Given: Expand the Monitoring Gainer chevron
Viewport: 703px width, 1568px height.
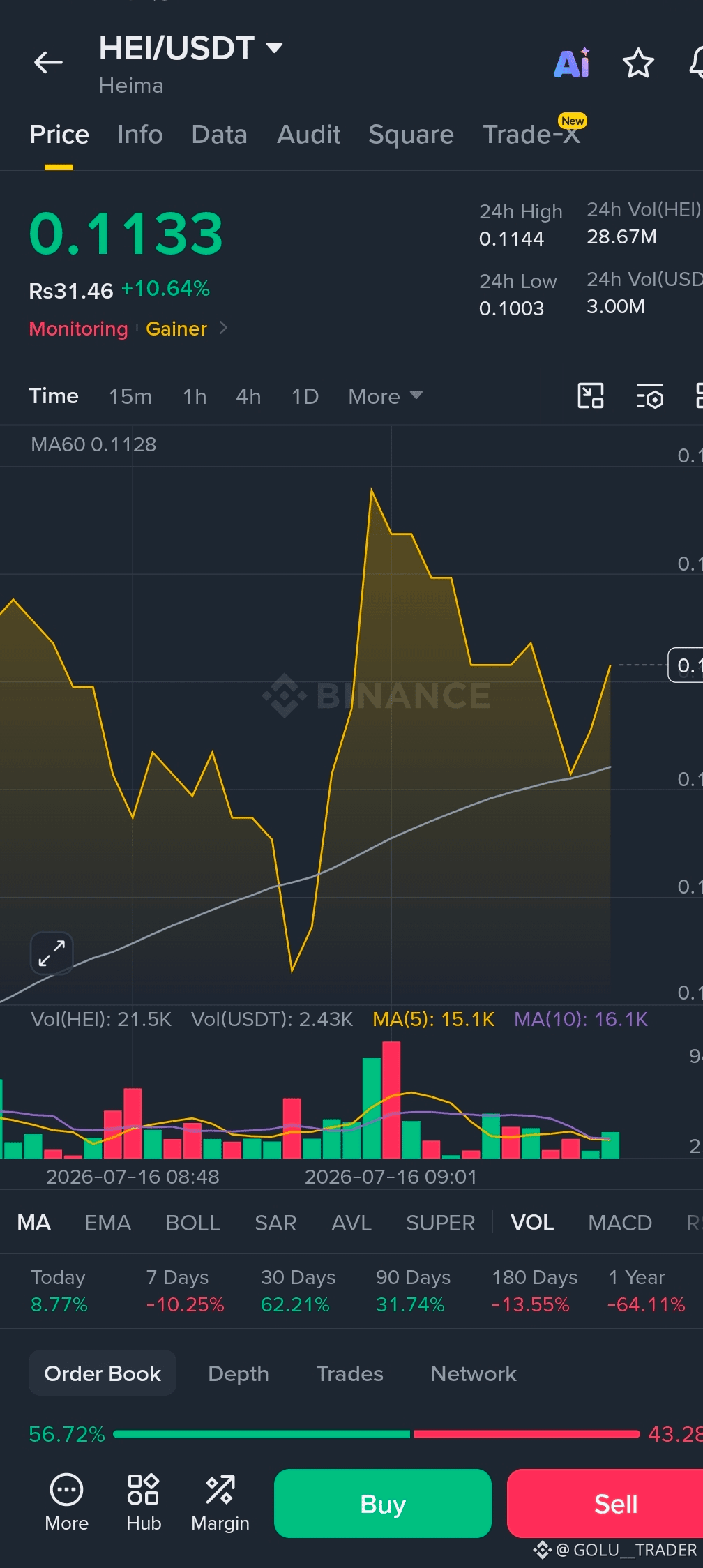Looking at the screenshot, I should point(223,328).
